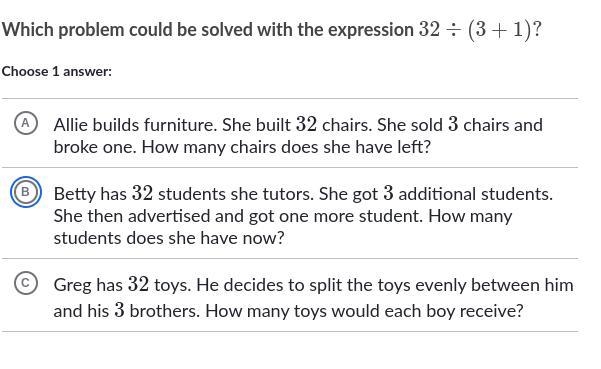Click 'How many chairs does she have left?'

coord(286,147)
